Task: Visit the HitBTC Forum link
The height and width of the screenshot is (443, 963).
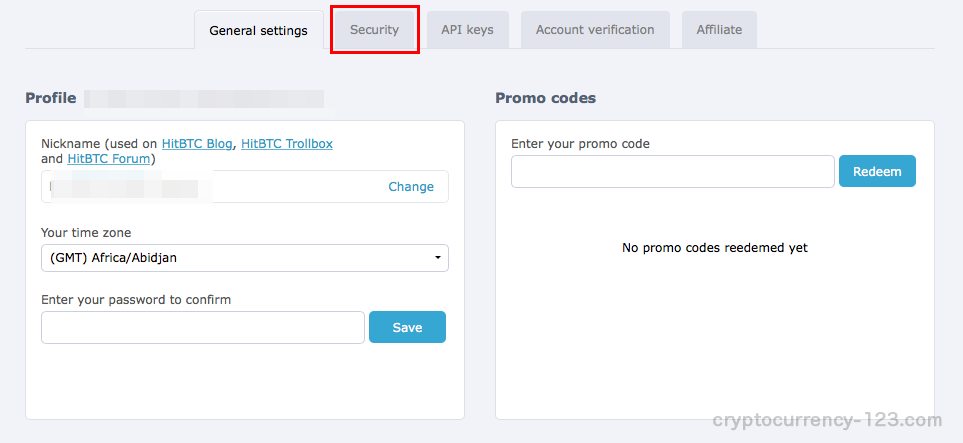Action: 109,159
